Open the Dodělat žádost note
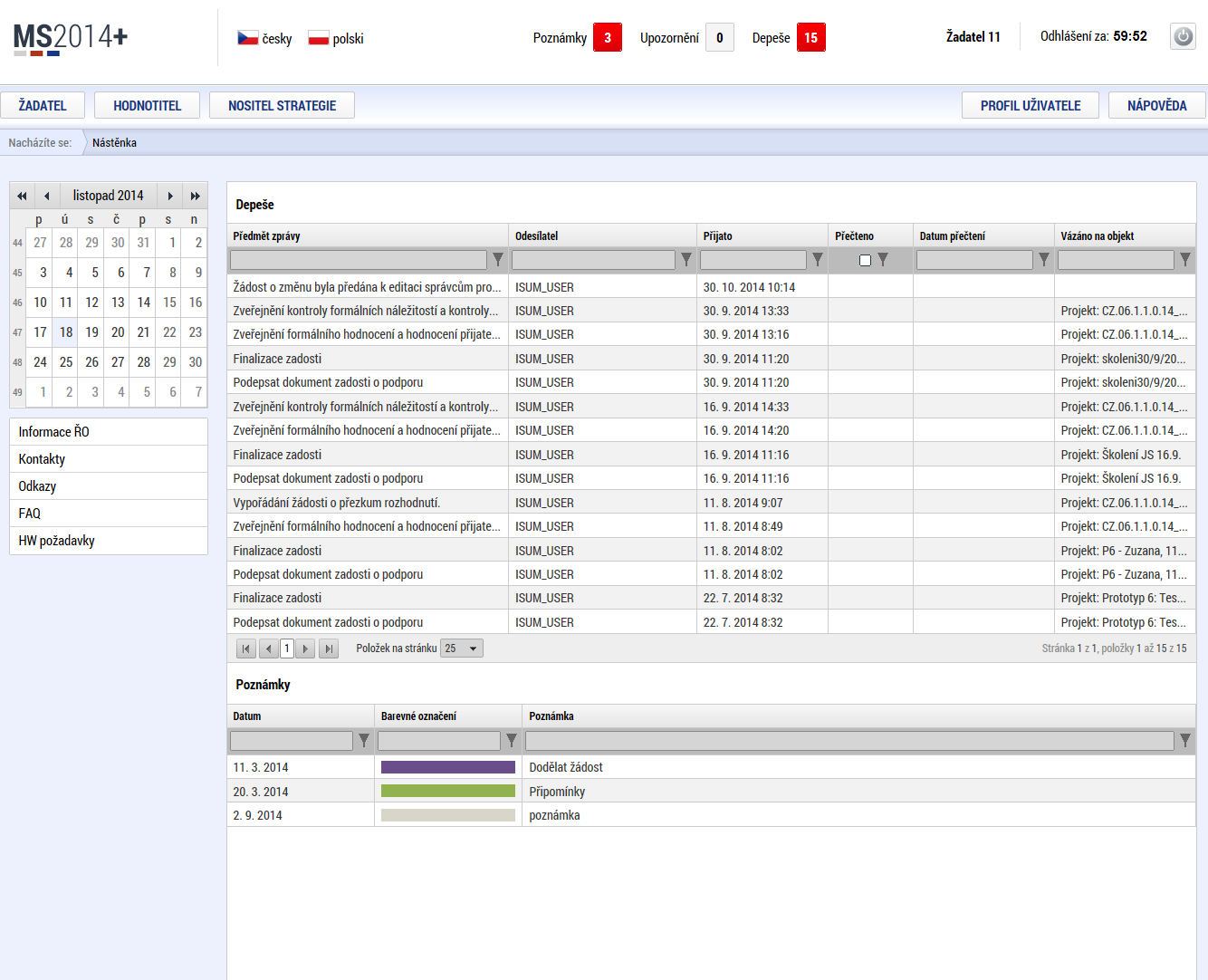The width and height of the screenshot is (1208, 980). (x=711, y=767)
